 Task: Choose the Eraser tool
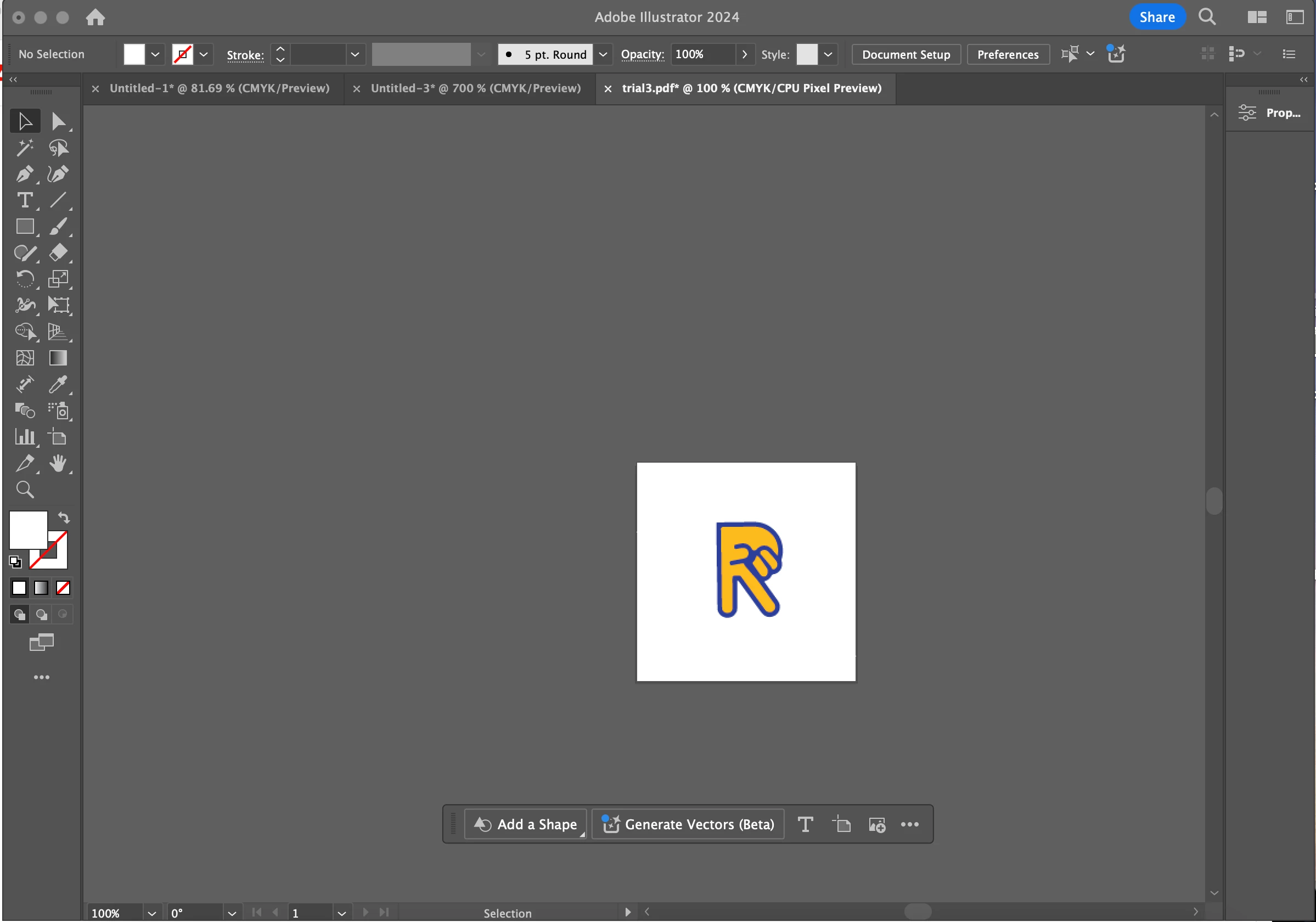[58, 252]
